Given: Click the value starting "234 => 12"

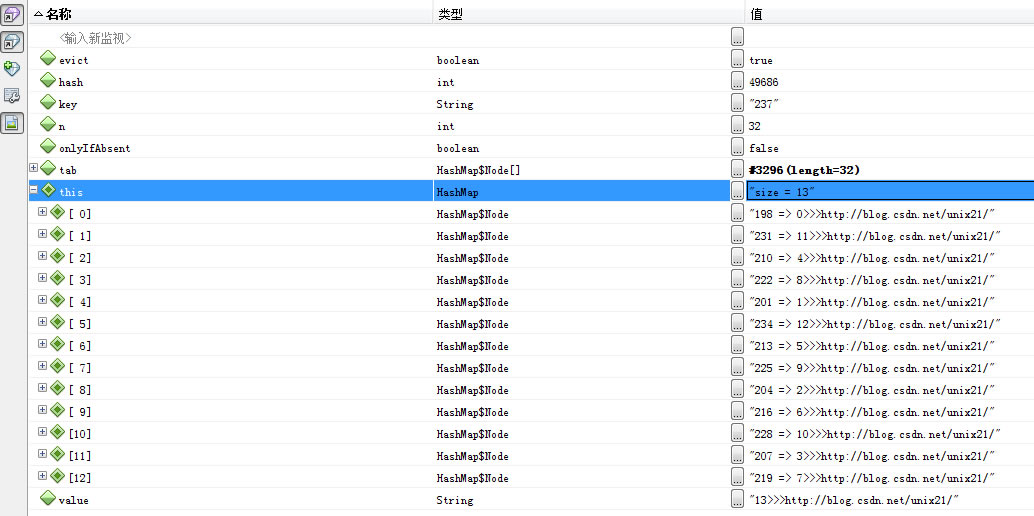Looking at the screenshot, I should click(x=875, y=324).
